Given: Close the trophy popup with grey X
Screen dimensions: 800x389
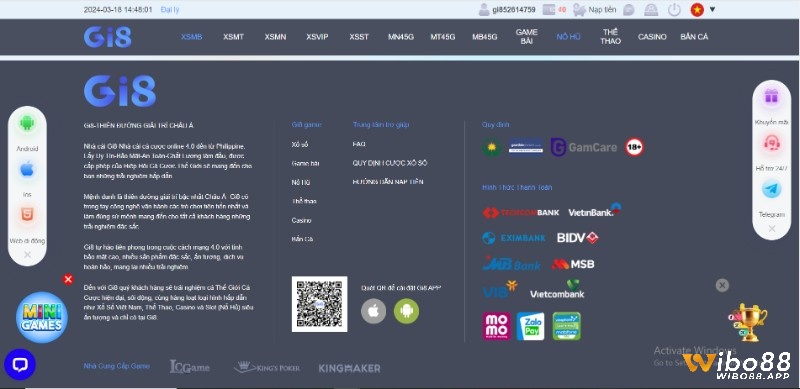Looking at the screenshot, I should pos(722,285).
